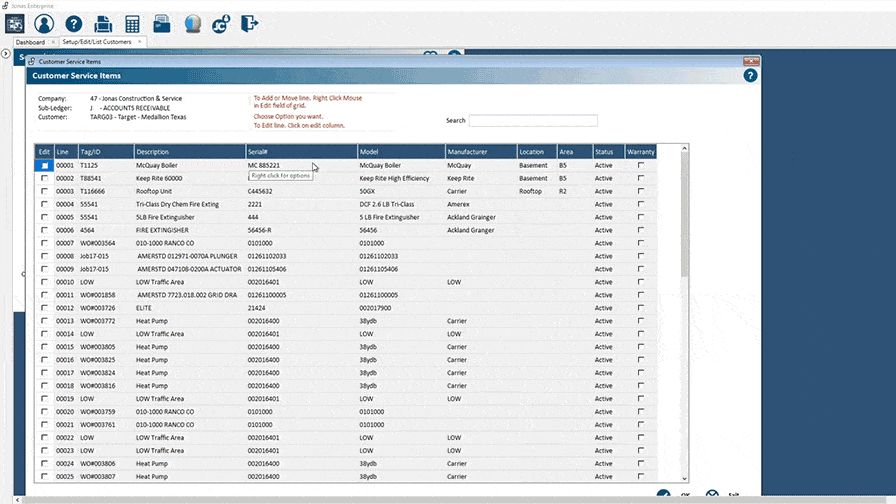Click Tag/ID 'WO#001858'
This screenshot has width=896, height=504.
[x=97, y=295]
